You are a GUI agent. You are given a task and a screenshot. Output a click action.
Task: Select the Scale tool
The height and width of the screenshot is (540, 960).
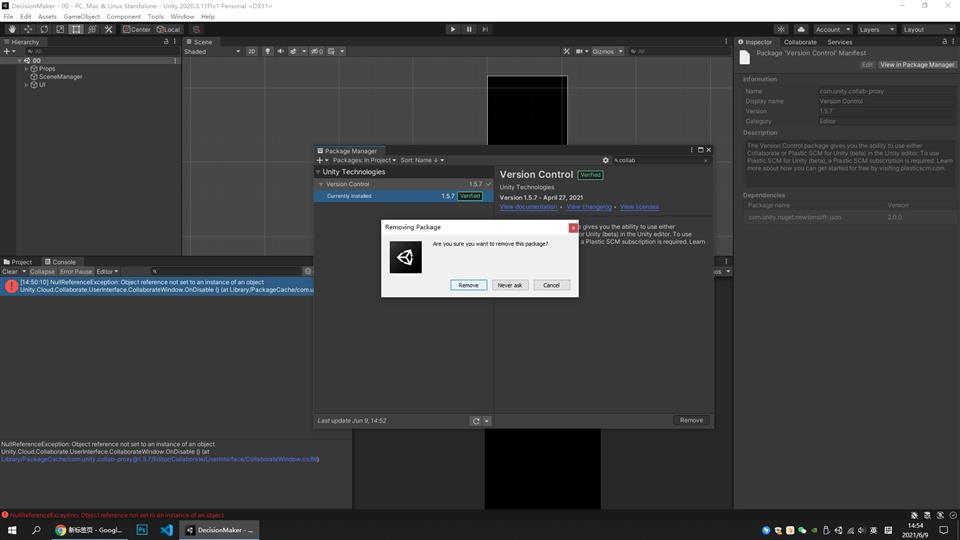tap(60, 29)
